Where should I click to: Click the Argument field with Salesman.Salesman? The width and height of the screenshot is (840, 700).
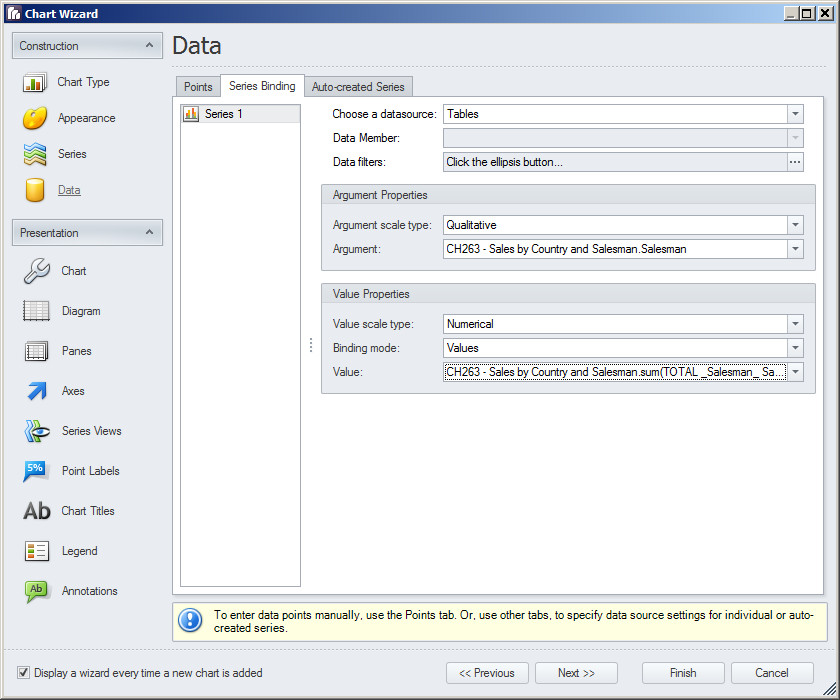(615, 249)
